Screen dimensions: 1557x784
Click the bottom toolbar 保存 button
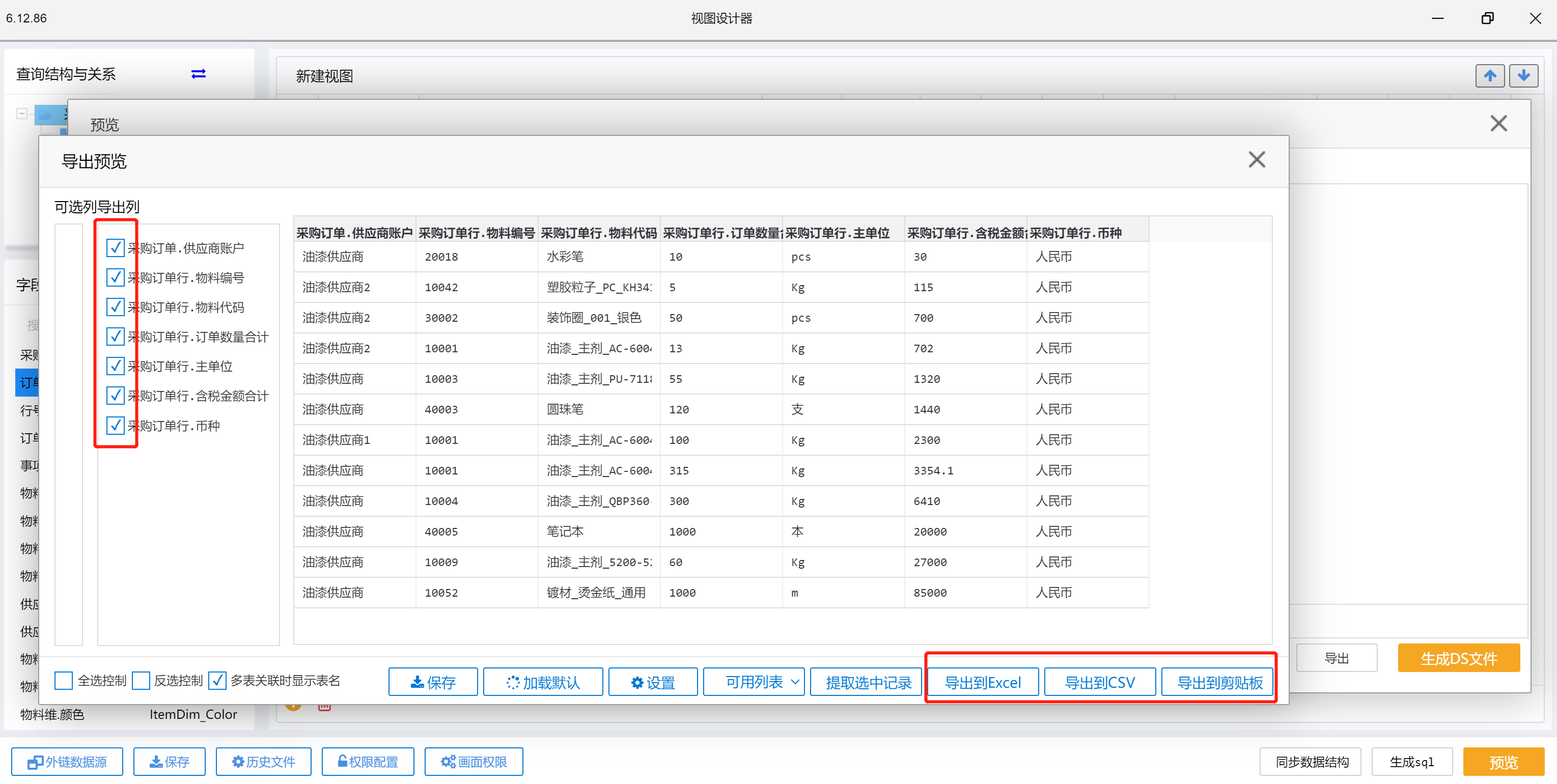(169, 762)
